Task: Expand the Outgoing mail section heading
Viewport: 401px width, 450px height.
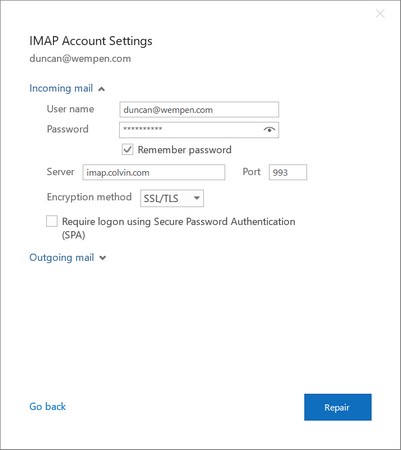Action: coord(62,258)
